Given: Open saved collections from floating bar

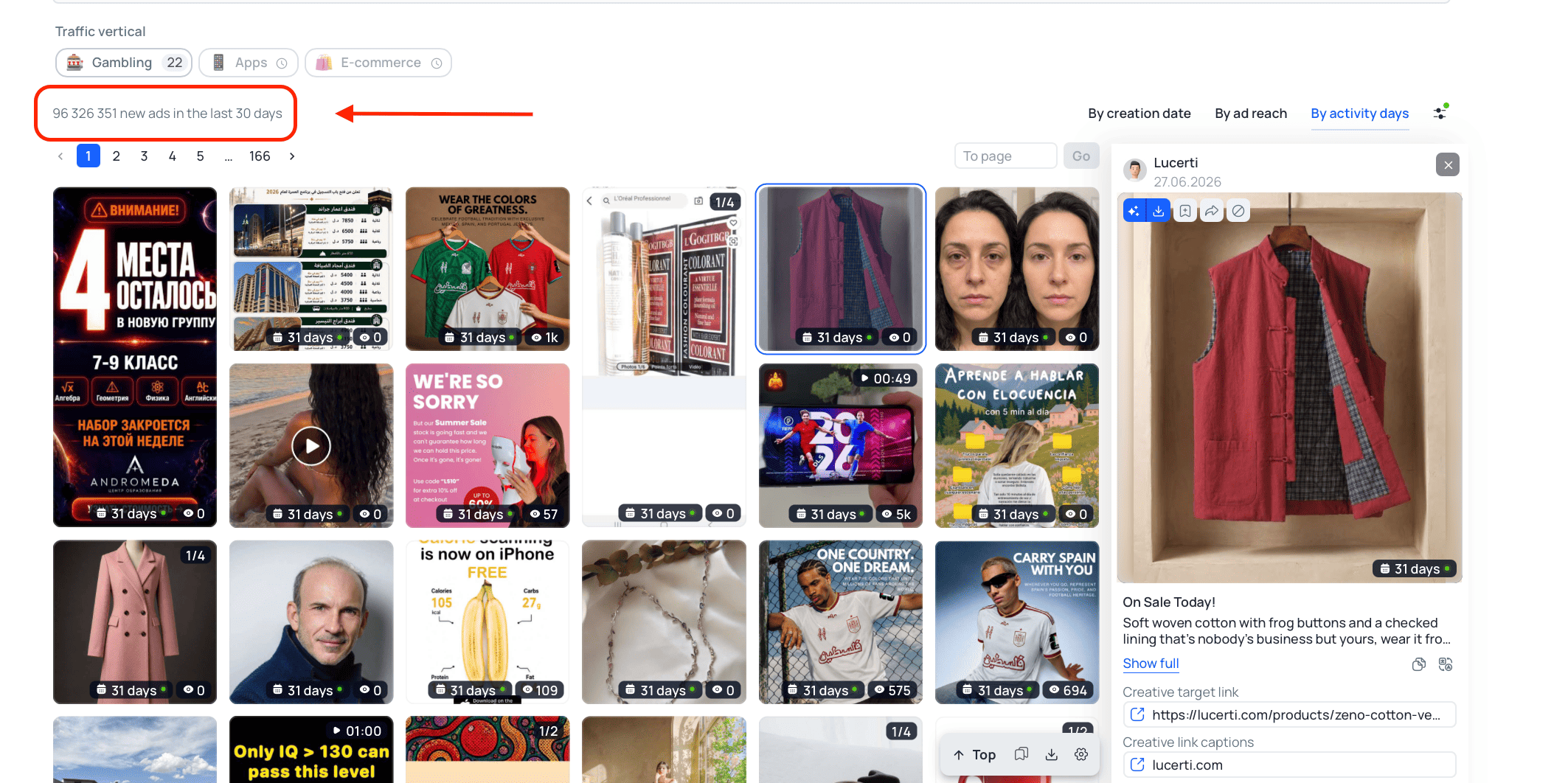Looking at the screenshot, I should pyautogui.click(x=1021, y=754).
